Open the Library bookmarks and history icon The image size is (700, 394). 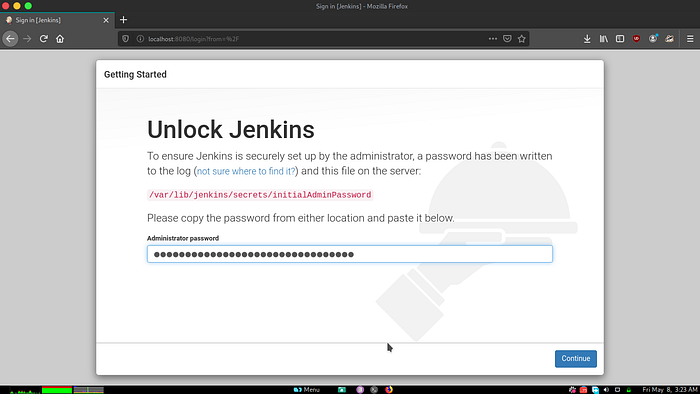point(604,39)
